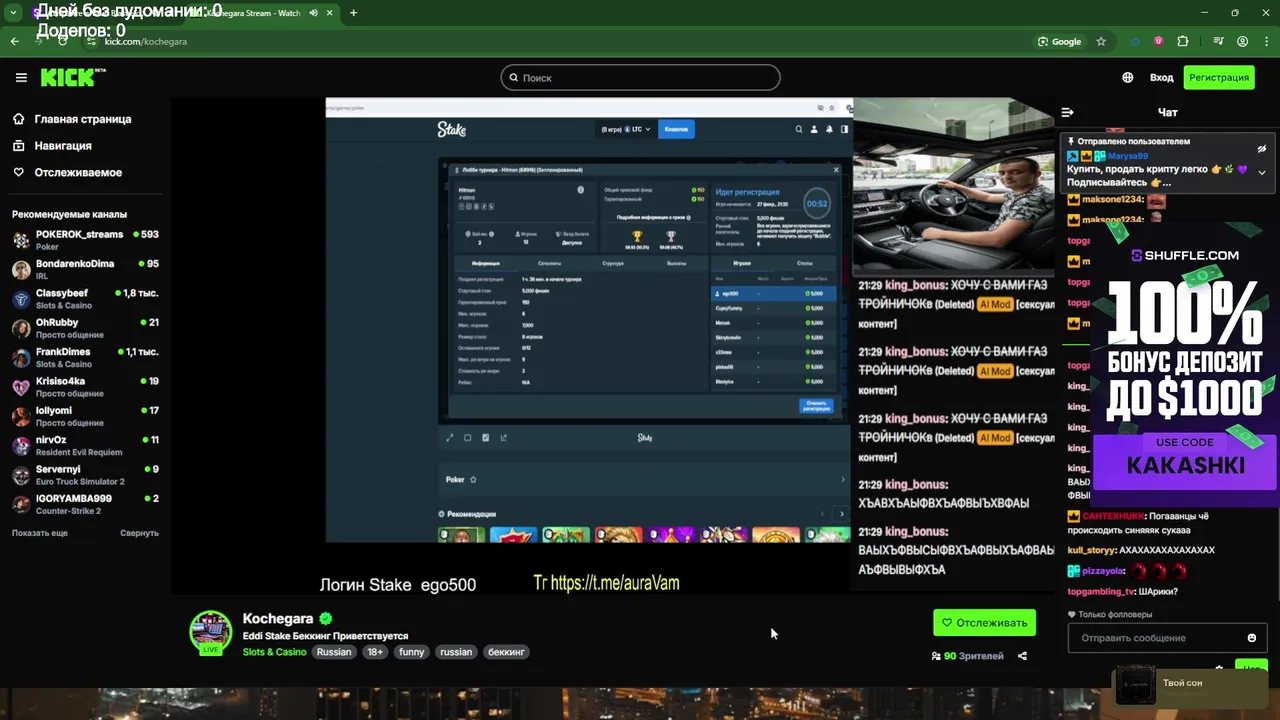Viewport: 1280px width, 720px height.
Task: Open browser extensions puzzle icon
Action: click(x=1183, y=41)
